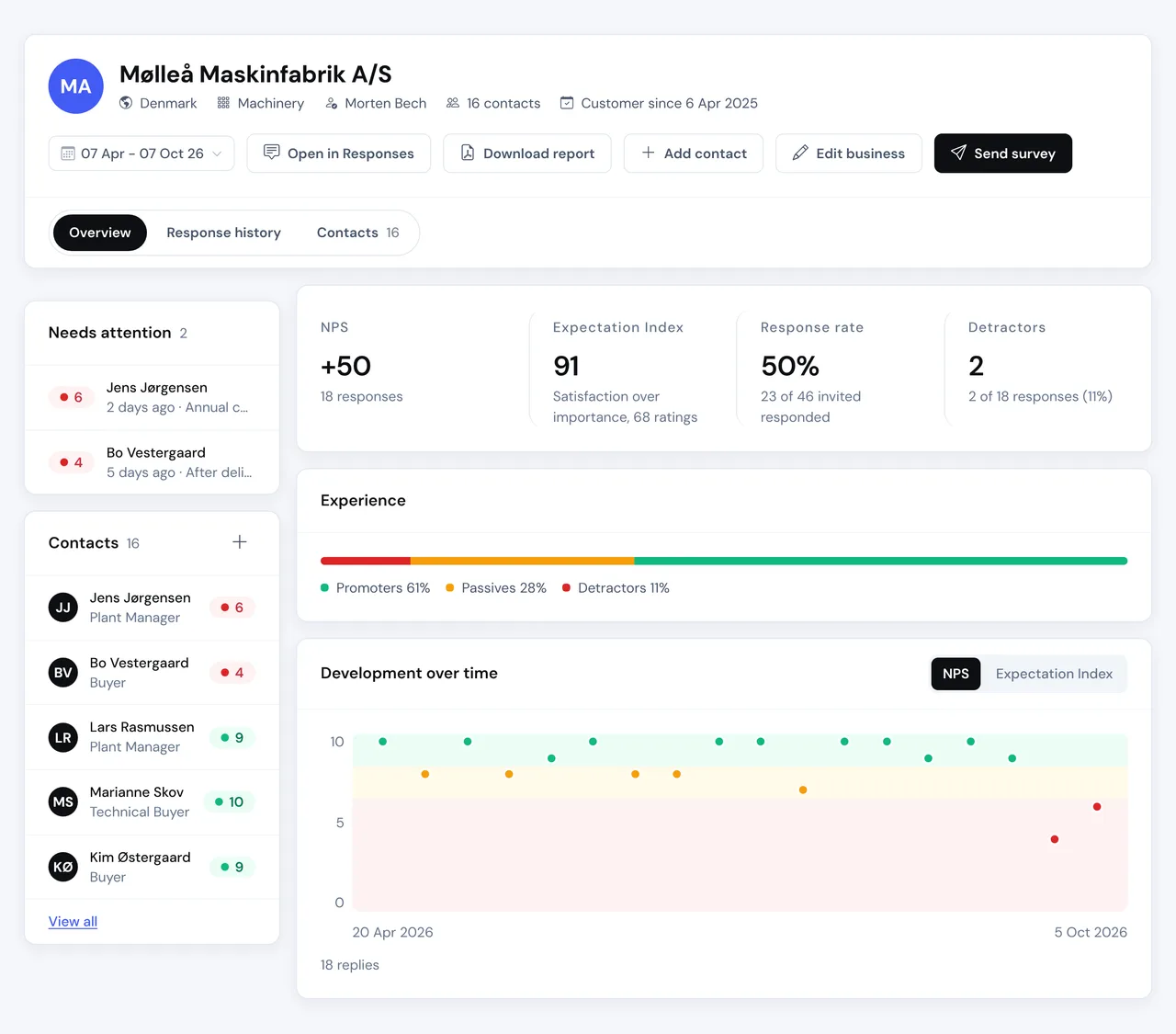1176x1034 pixels.
Task: Click the Lars Rasmussen contact row
Action: 152,737
